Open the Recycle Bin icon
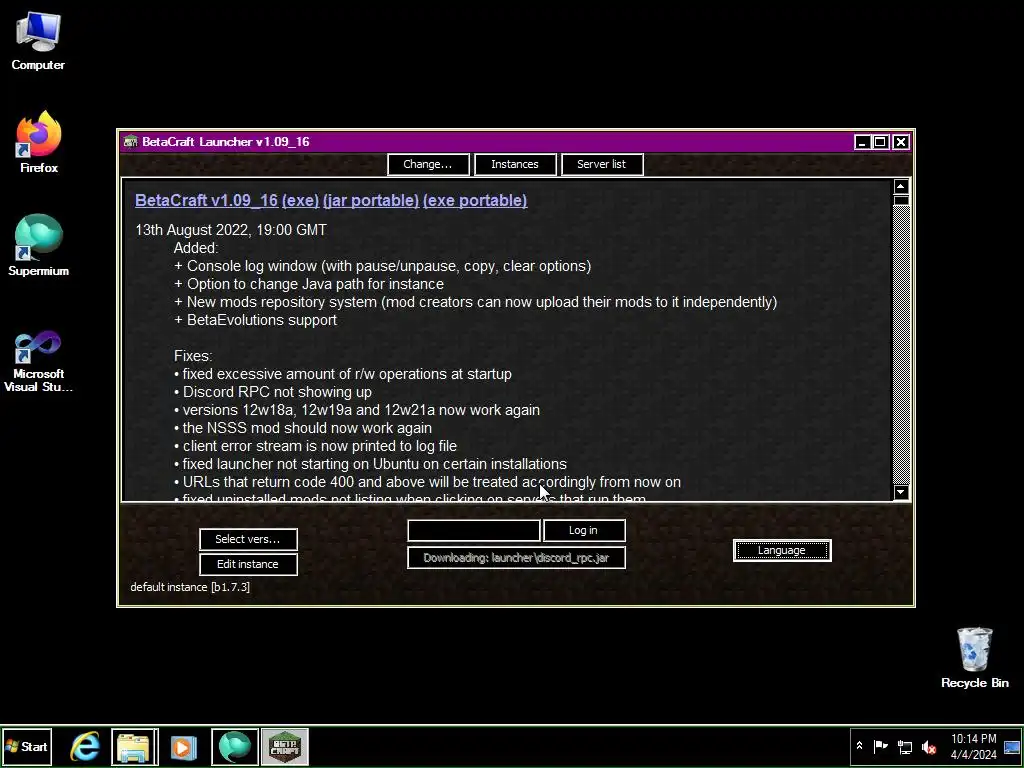1024x768 pixels. (x=974, y=658)
